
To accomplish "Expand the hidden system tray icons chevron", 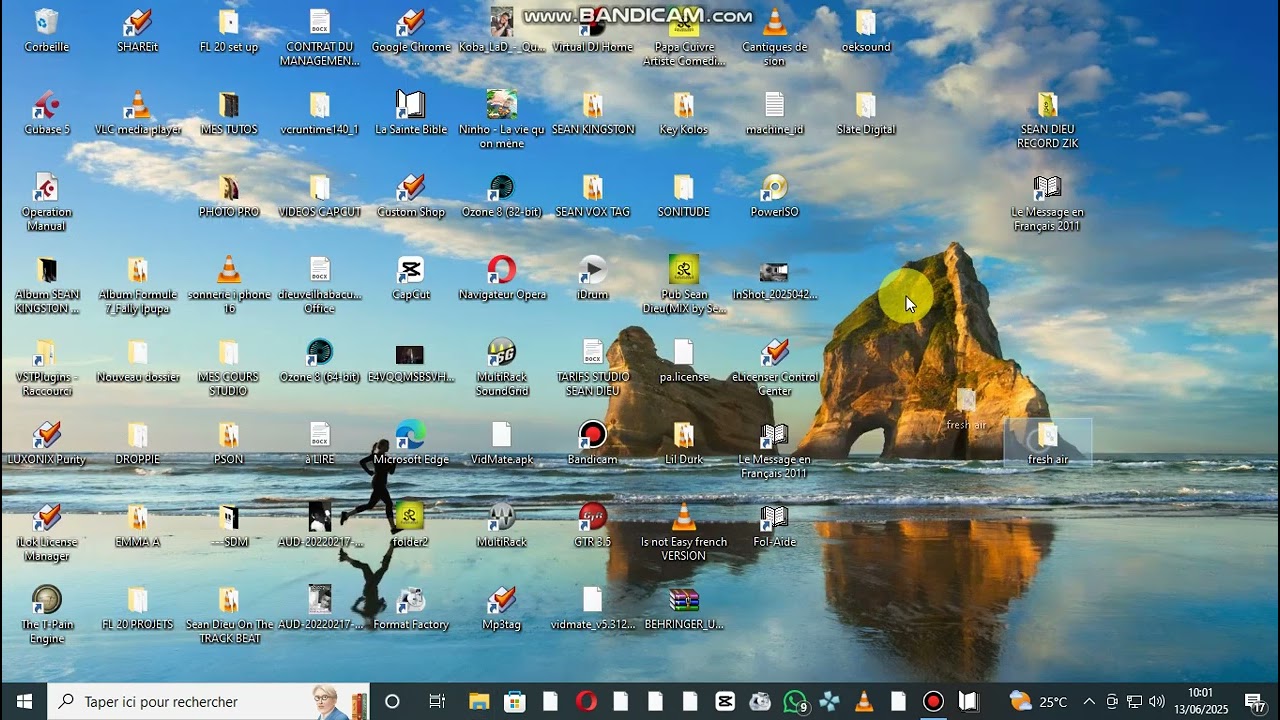I will 1089,701.
